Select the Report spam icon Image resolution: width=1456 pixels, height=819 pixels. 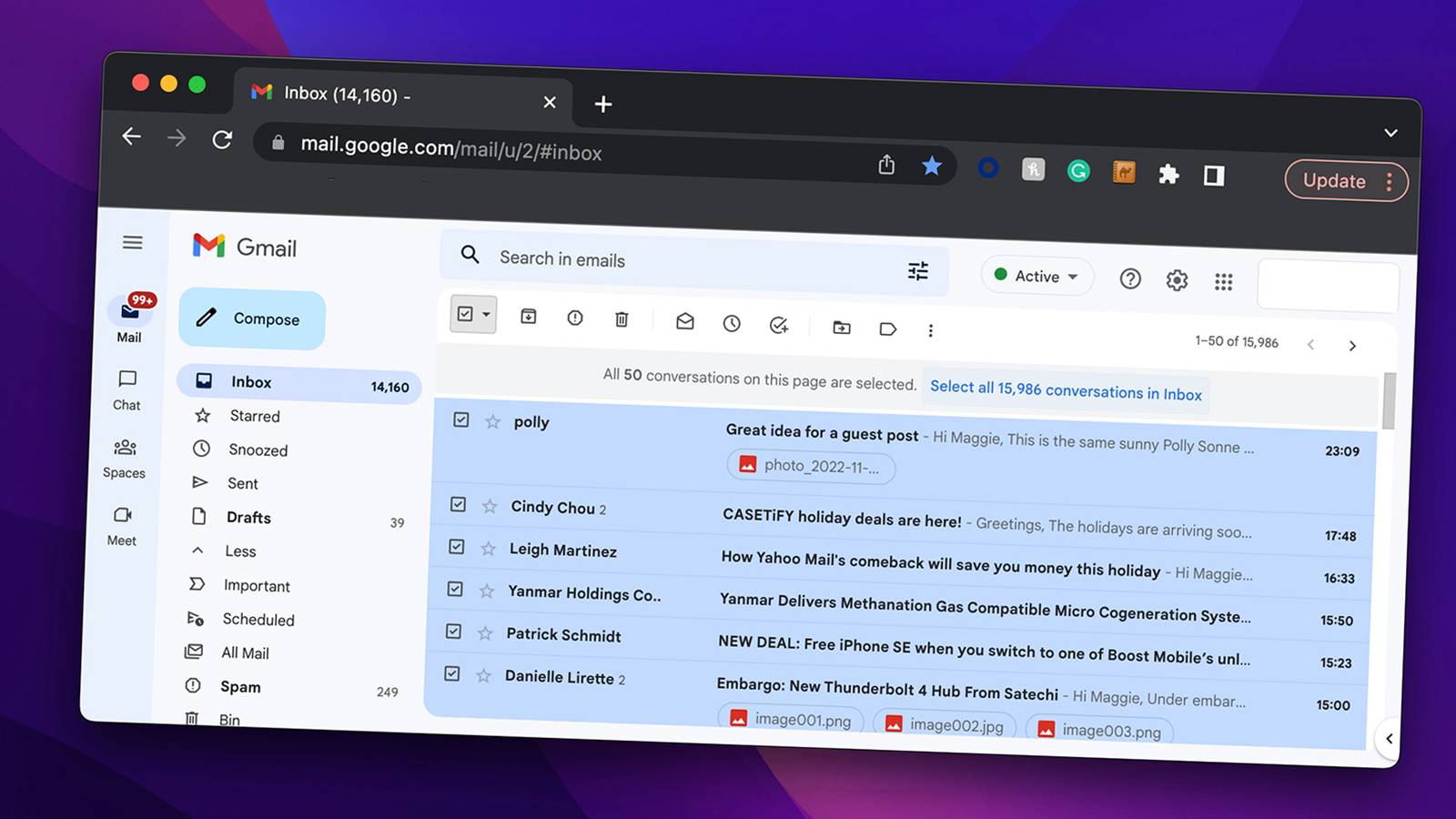pos(575,318)
